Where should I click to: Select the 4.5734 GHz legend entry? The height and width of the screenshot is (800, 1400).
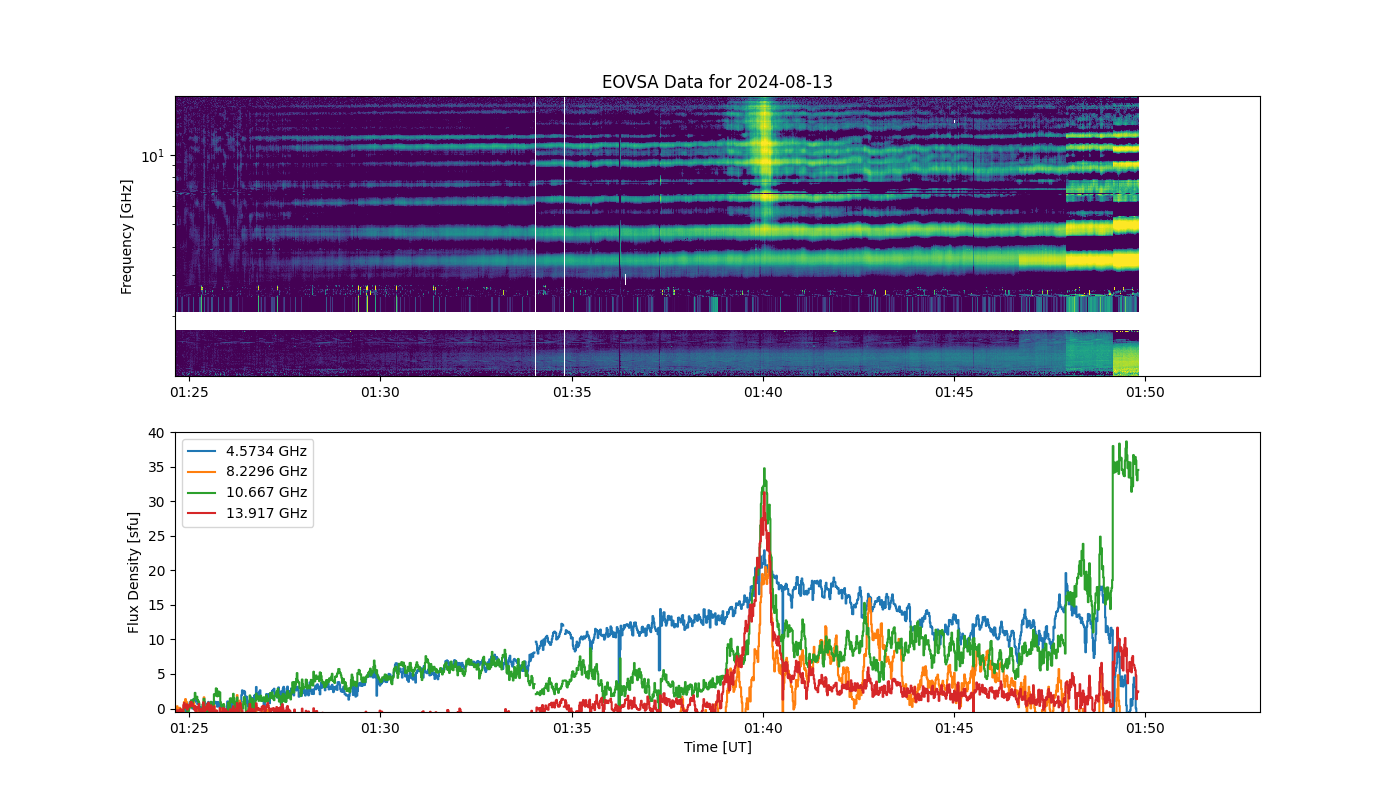[247, 451]
